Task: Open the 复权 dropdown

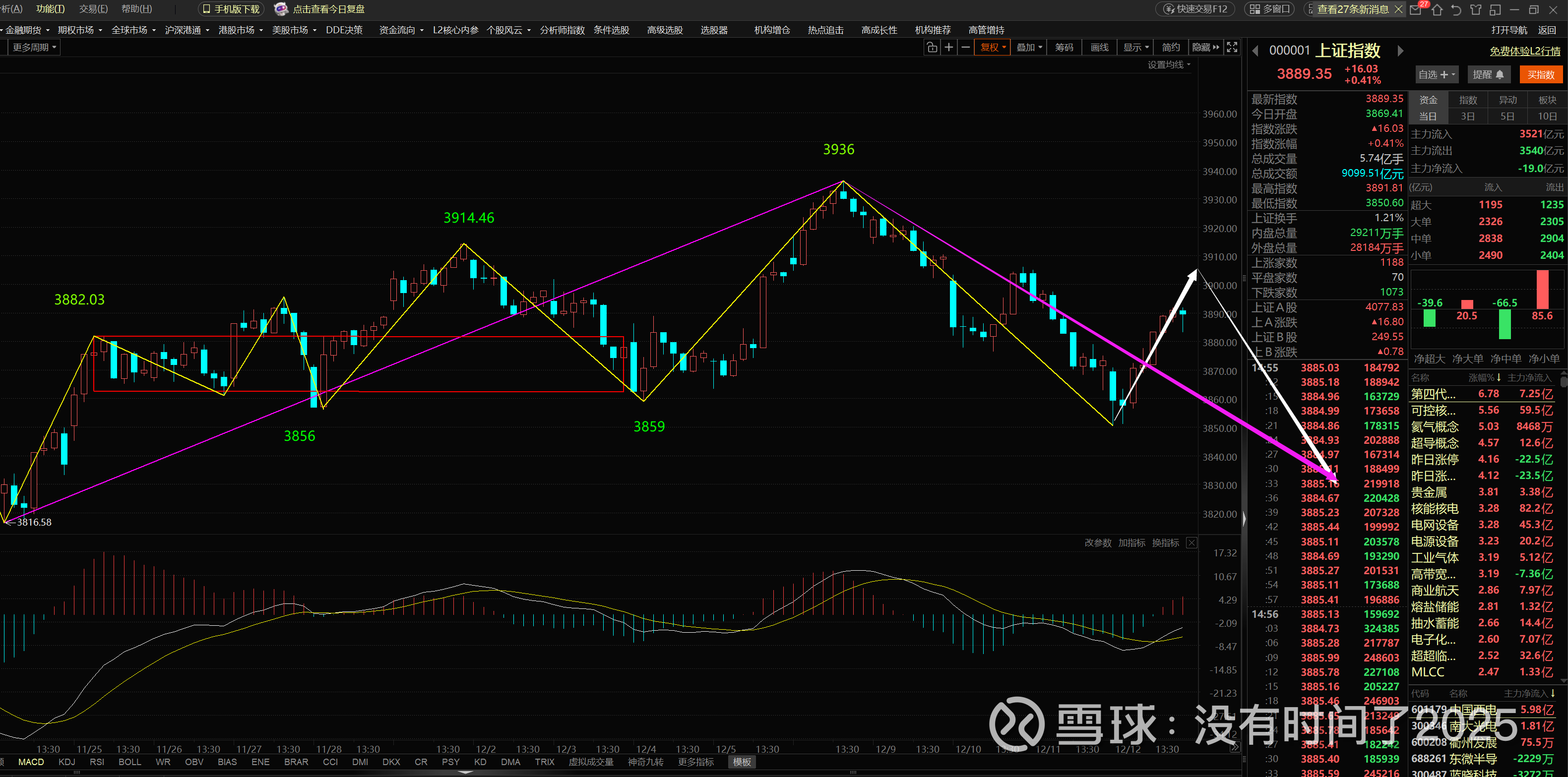Action: (x=992, y=48)
